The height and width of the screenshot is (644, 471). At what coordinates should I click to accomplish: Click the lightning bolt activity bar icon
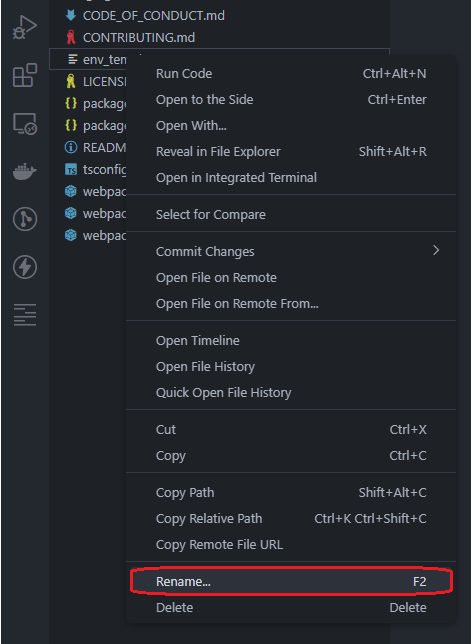tap(25, 267)
